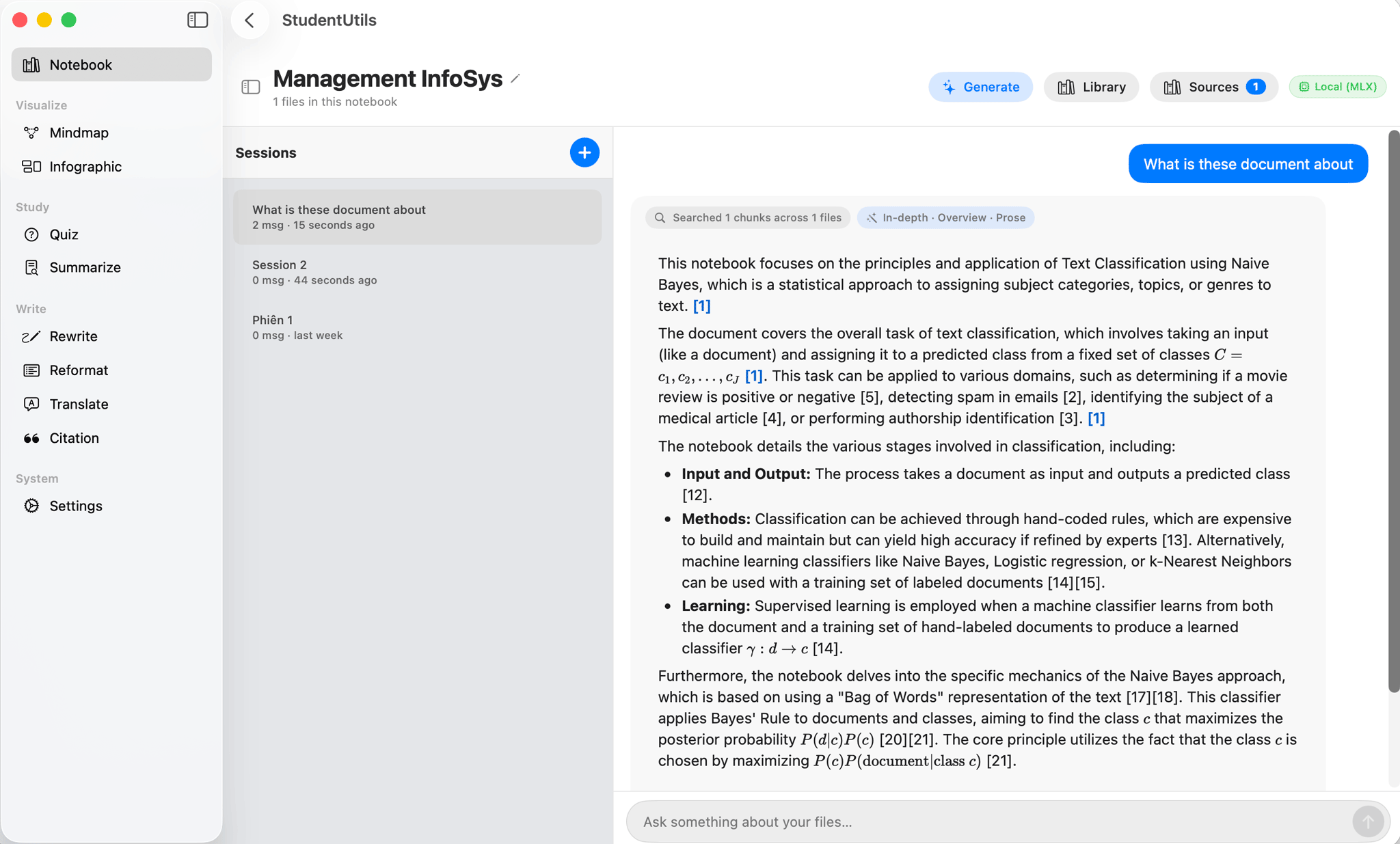Open the Translate tool
Viewport: 1400px width, 844px height.
111,404
